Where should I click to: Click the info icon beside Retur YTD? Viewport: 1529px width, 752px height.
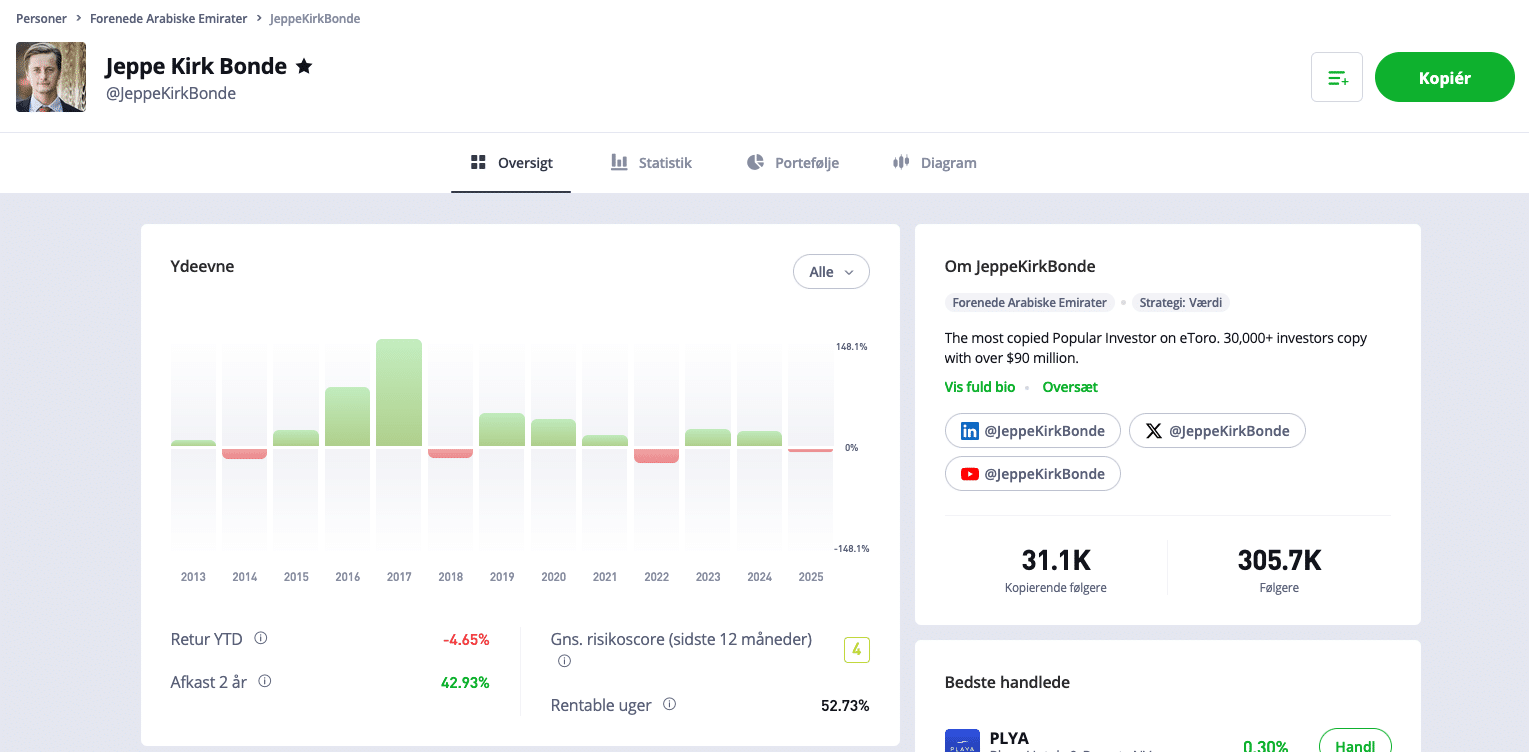pos(261,638)
